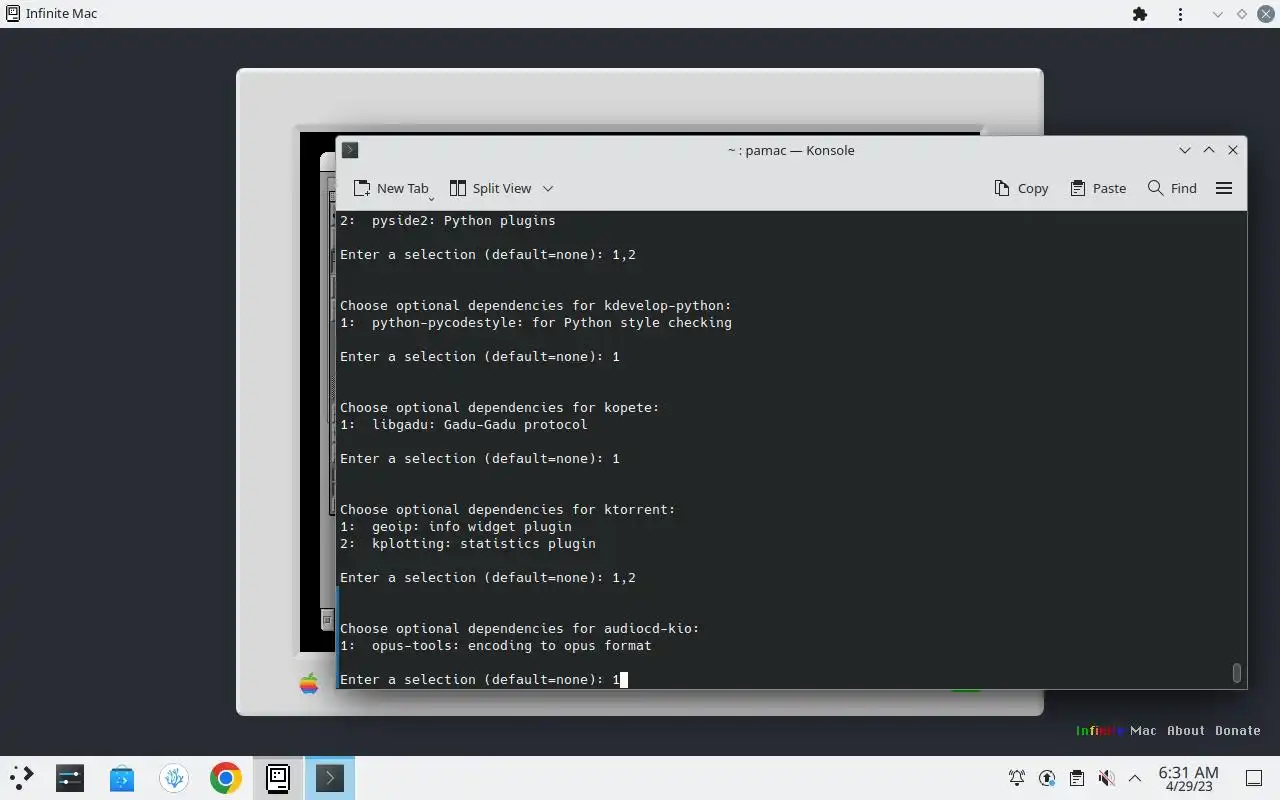Close the Infinite Mac app window

[x=1265, y=14]
